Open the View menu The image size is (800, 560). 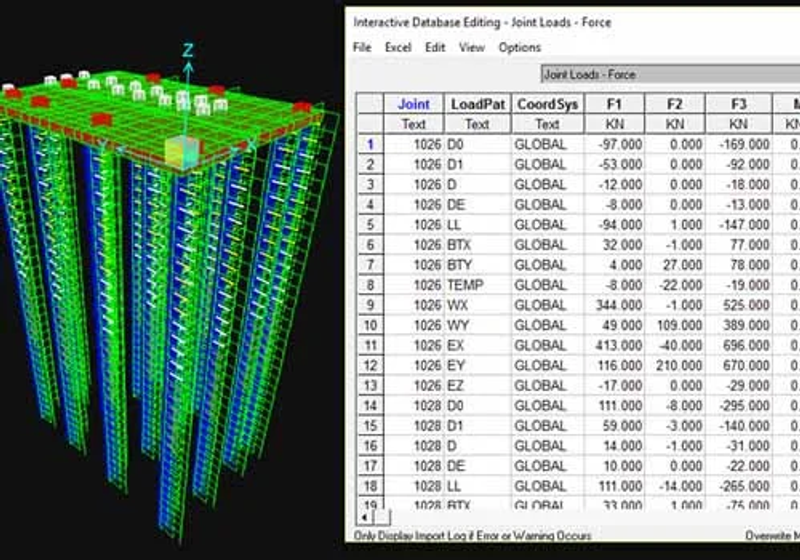471,47
